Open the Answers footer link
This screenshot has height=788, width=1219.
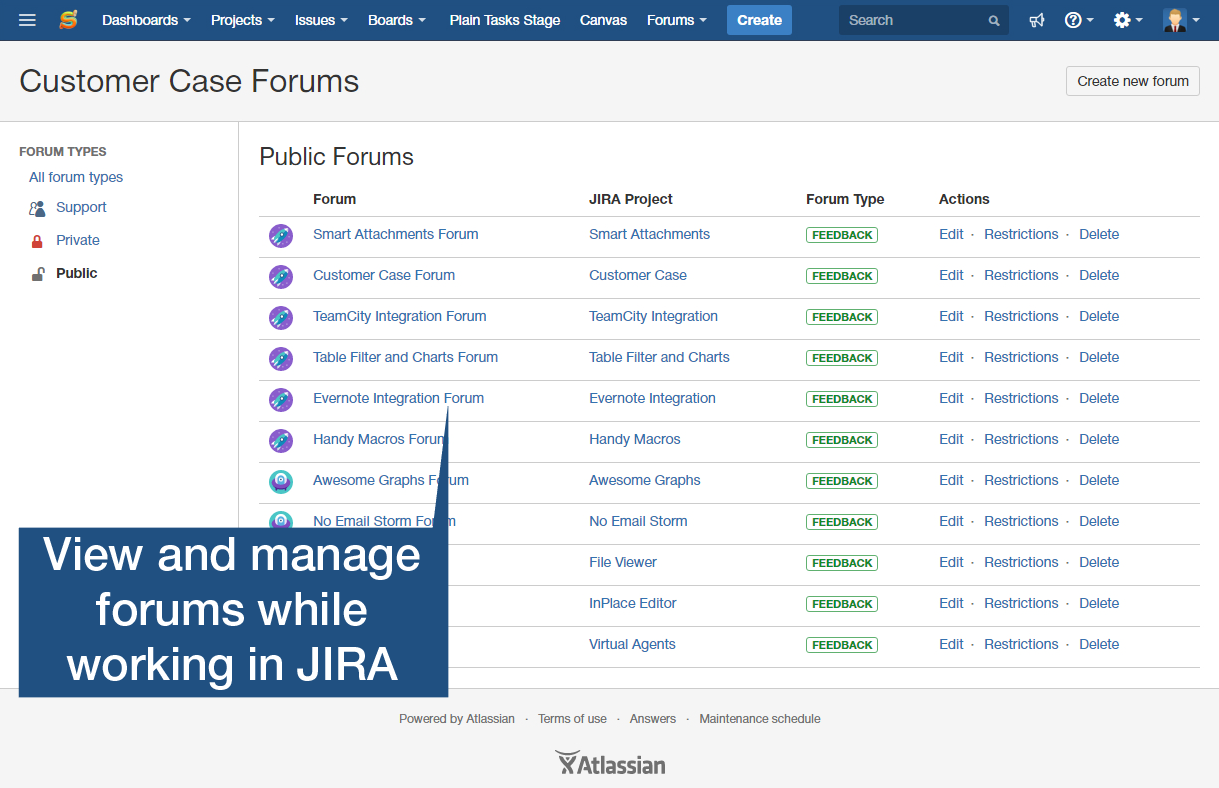(x=653, y=718)
